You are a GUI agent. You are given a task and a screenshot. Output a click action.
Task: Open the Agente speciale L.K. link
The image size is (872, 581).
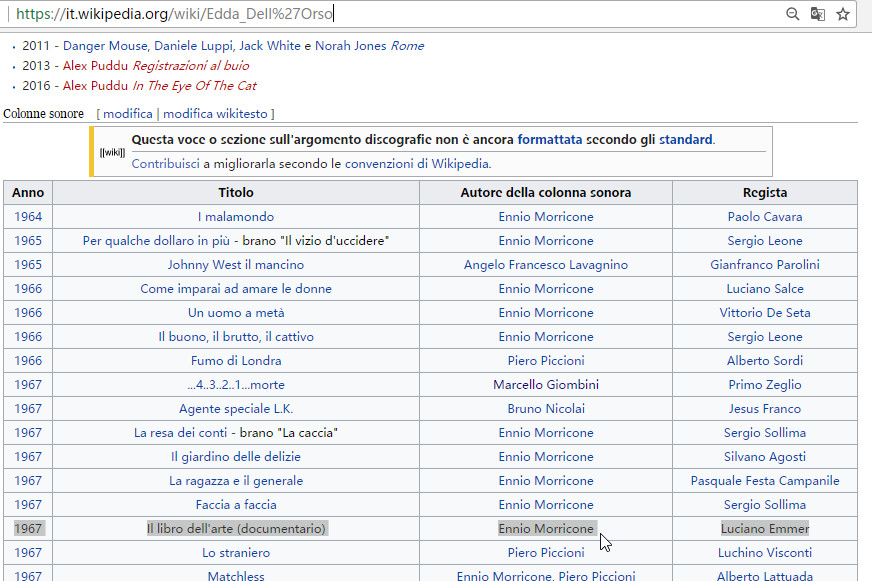pos(236,409)
